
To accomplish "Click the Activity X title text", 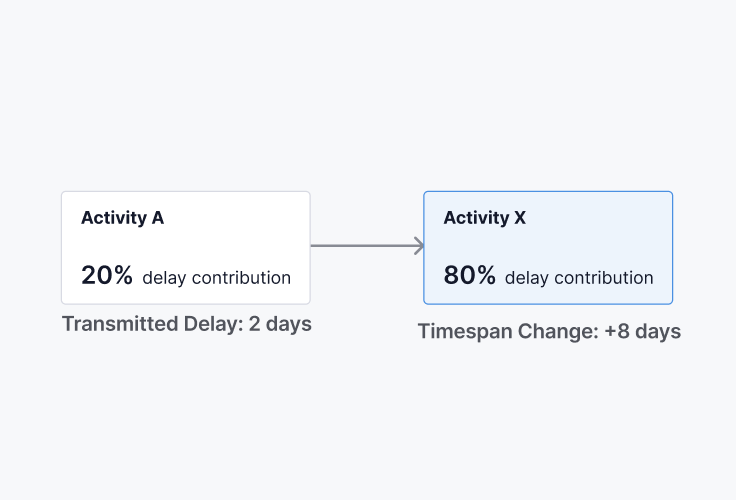I will click(x=485, y=218).
